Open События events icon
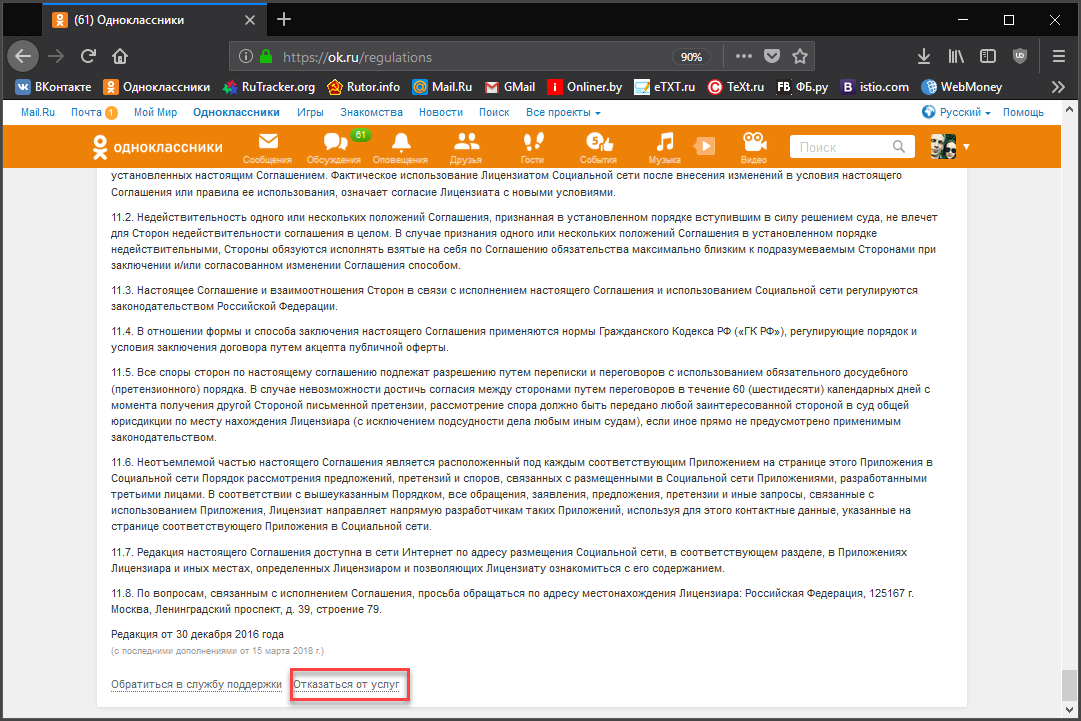The image size is (1081, 721). click(598, 145)
